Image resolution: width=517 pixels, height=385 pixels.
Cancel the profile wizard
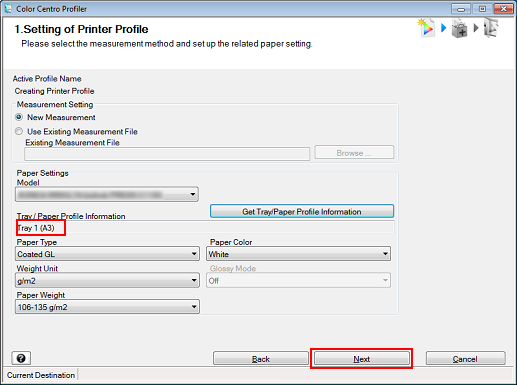465,359
